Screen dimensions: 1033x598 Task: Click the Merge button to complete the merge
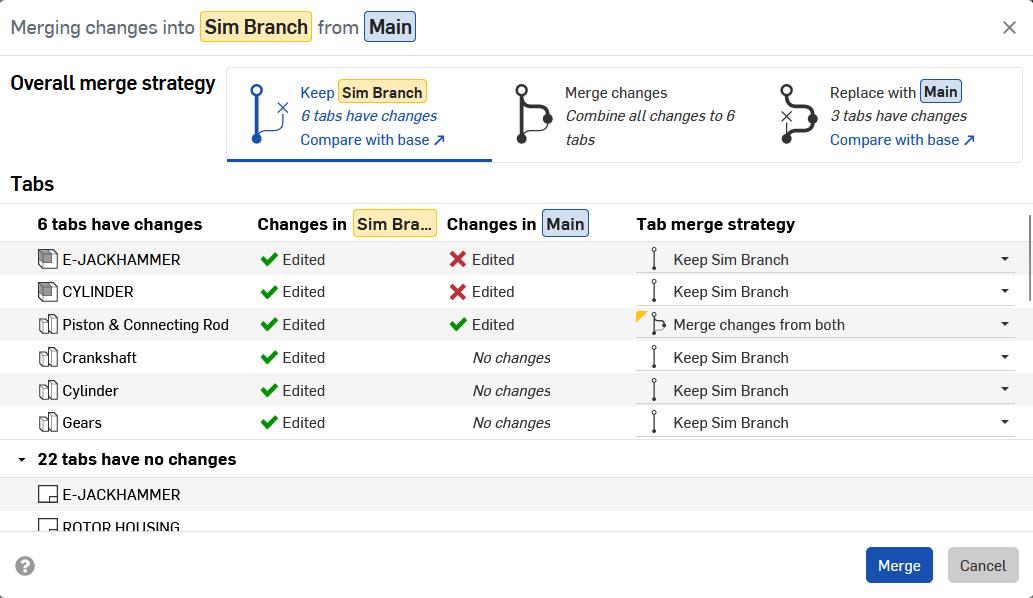(x=898, y=565)
